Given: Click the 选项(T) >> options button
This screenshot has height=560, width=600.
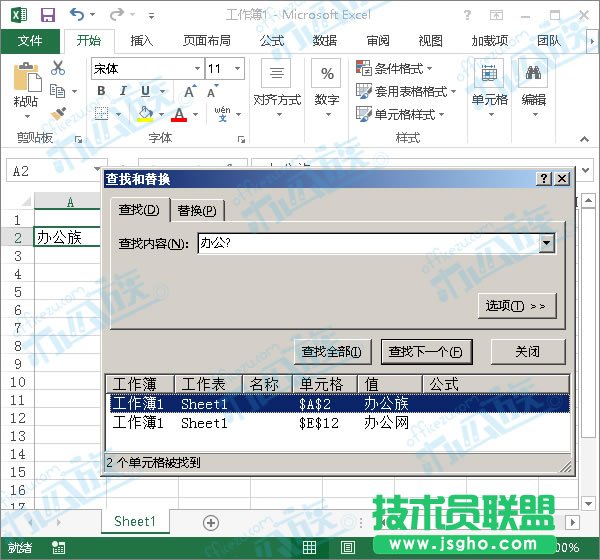Looking at the screenshot, I should tap(517, 306).
